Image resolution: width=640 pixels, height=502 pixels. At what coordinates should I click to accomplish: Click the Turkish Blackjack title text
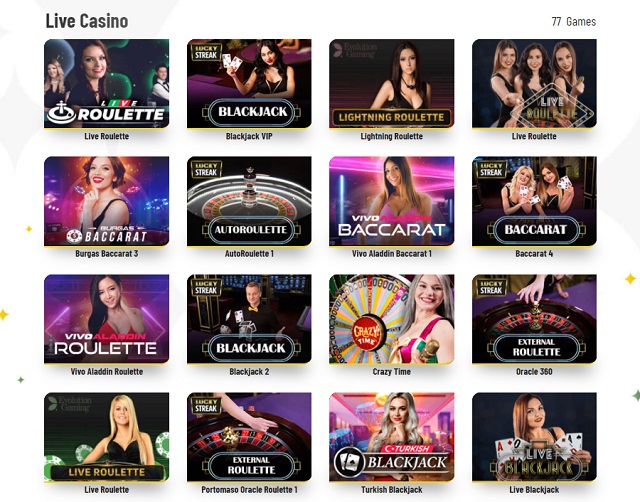(391, 490)
